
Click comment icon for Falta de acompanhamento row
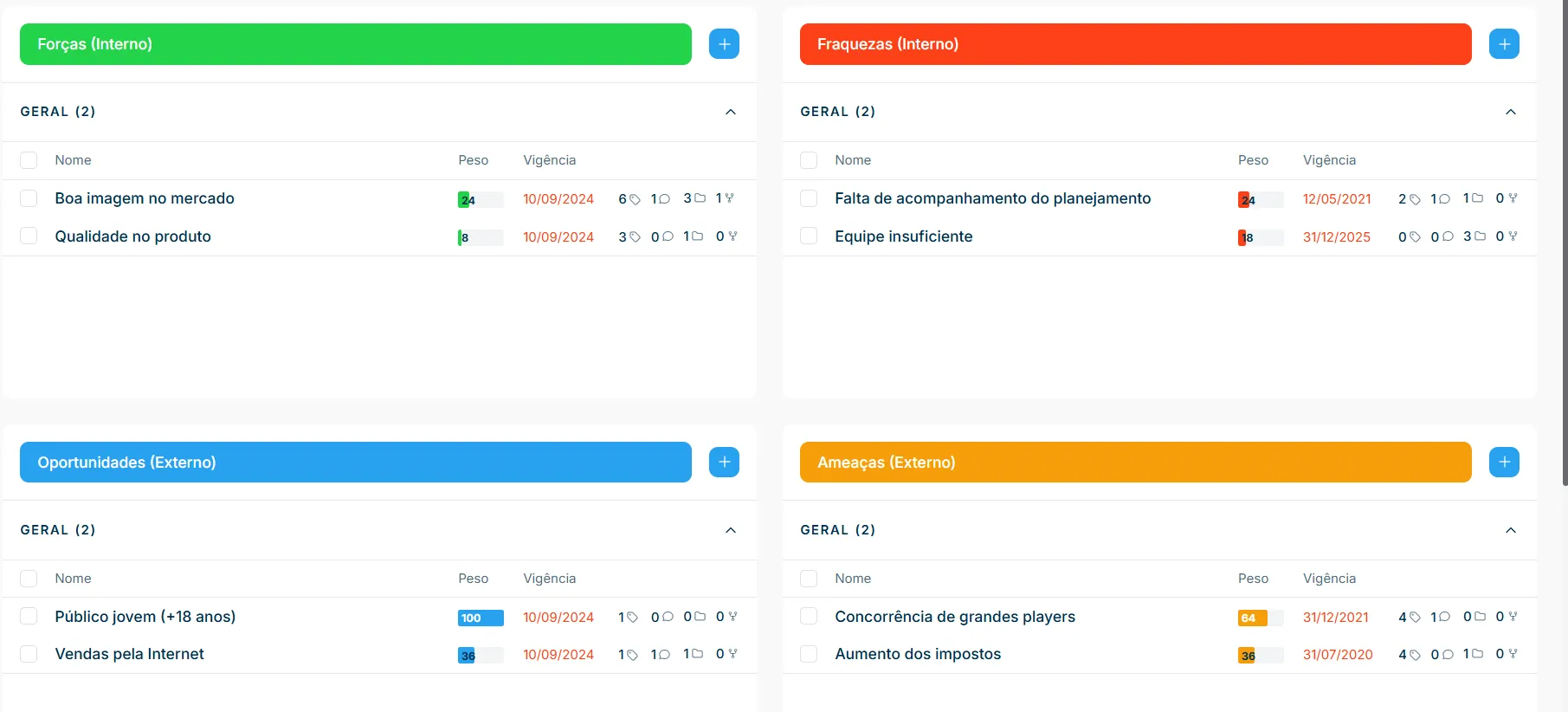point(1443,199)
